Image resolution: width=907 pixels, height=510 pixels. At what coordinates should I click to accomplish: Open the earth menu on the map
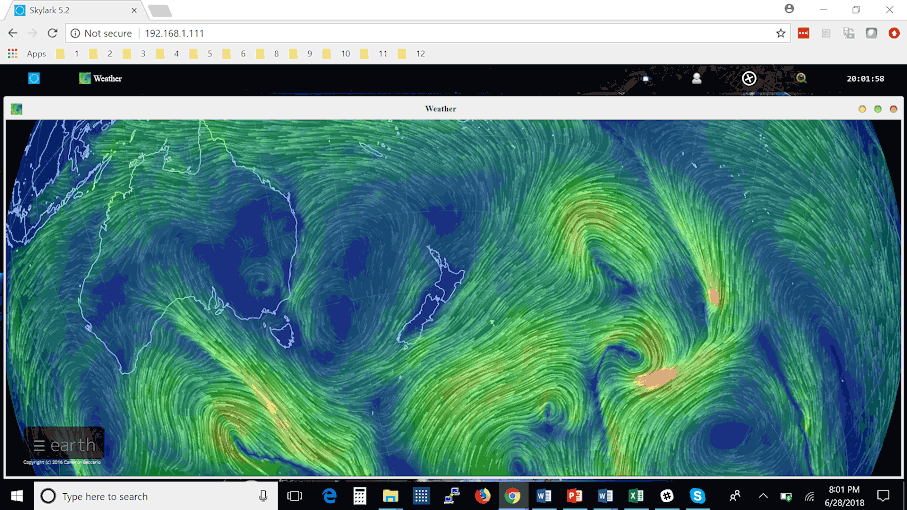[x=64, y=445]
